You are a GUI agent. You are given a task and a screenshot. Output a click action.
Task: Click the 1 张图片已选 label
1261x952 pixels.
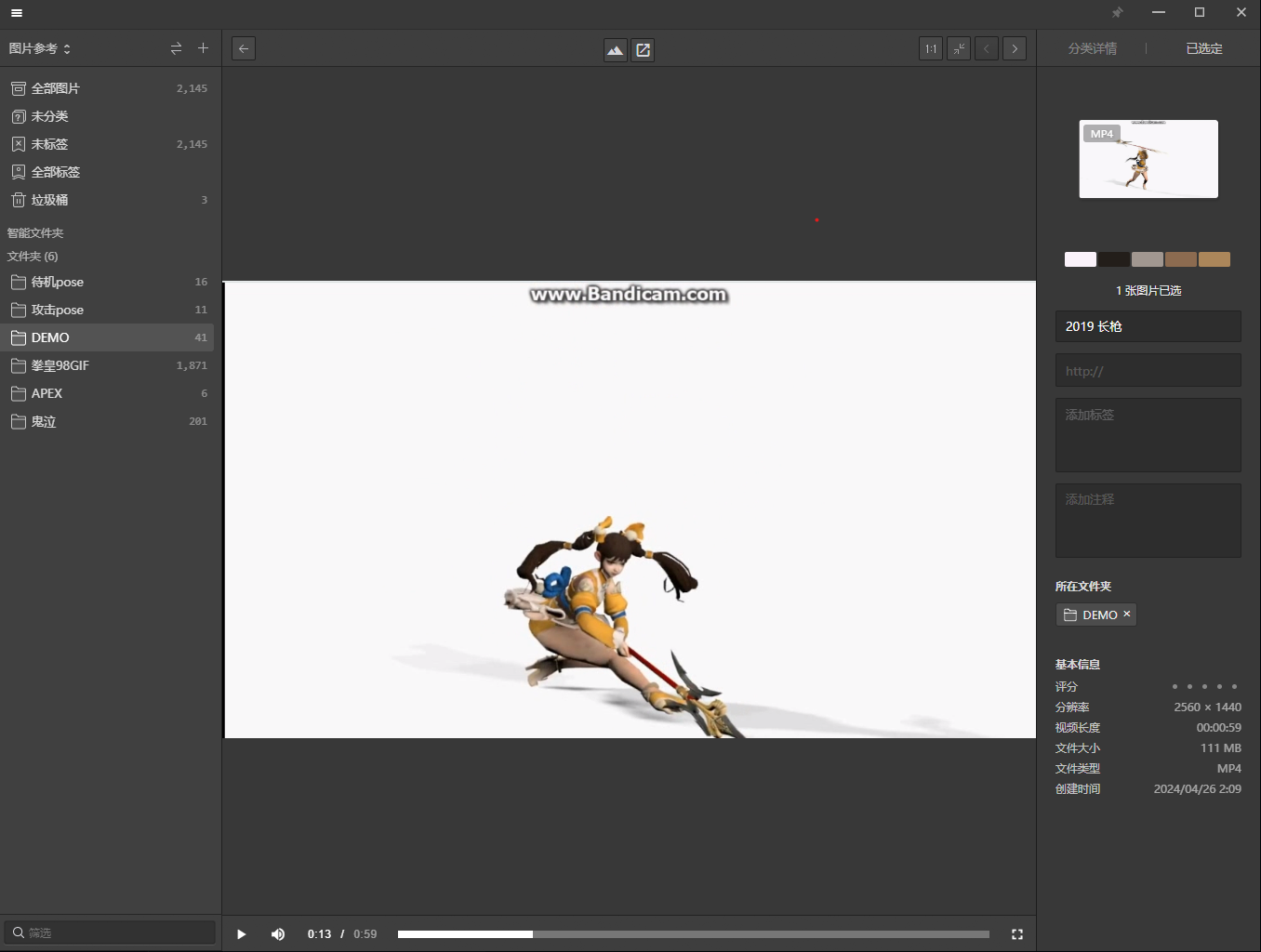1148,291
